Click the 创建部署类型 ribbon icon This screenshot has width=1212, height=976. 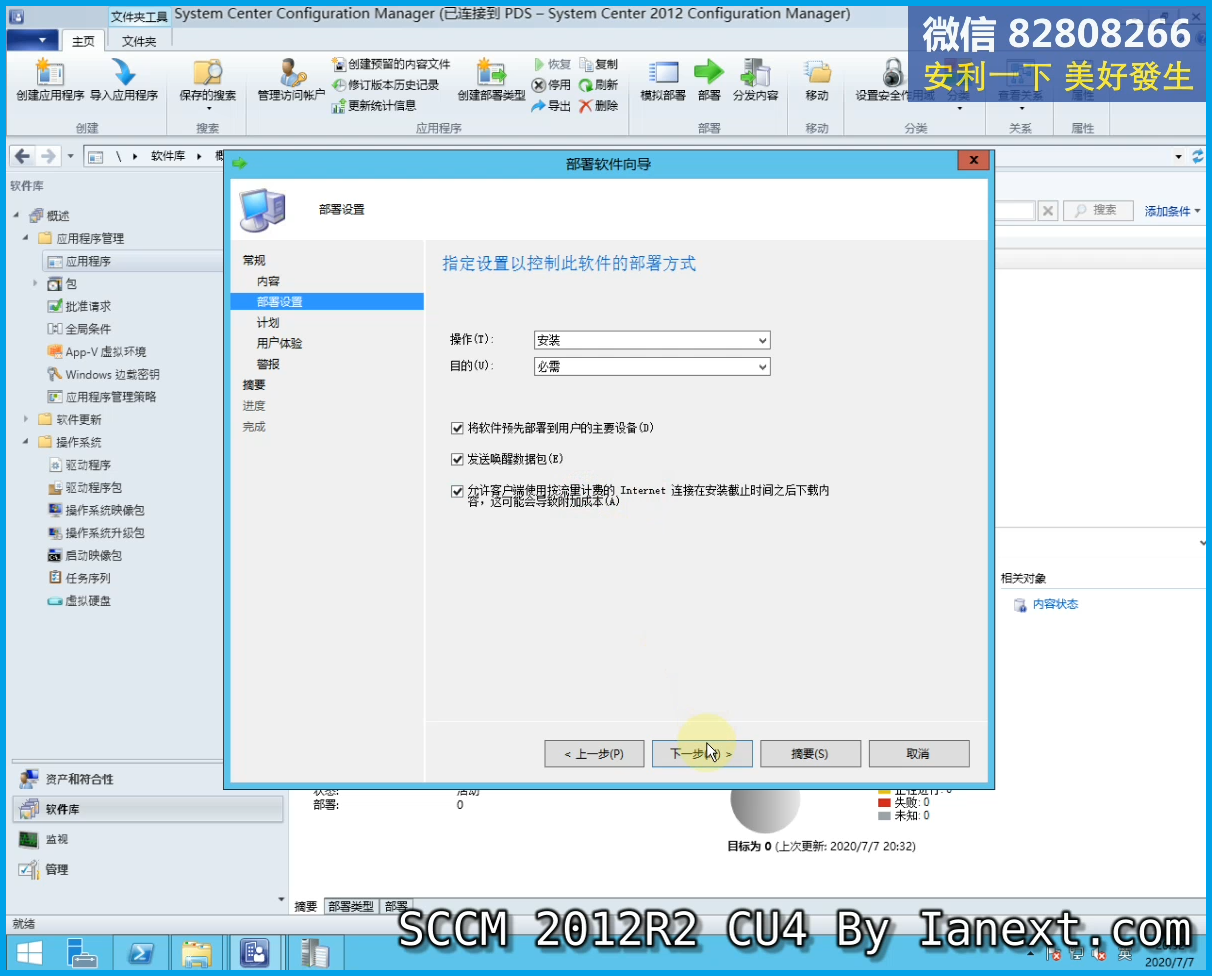tap(492, 80)
